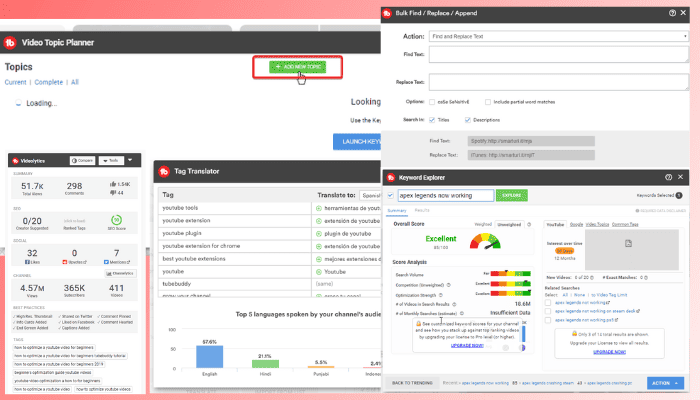Click info icon beside Competition (Unweighted)
The height and width of the screenshot is (400, 700).
(449, 285)
